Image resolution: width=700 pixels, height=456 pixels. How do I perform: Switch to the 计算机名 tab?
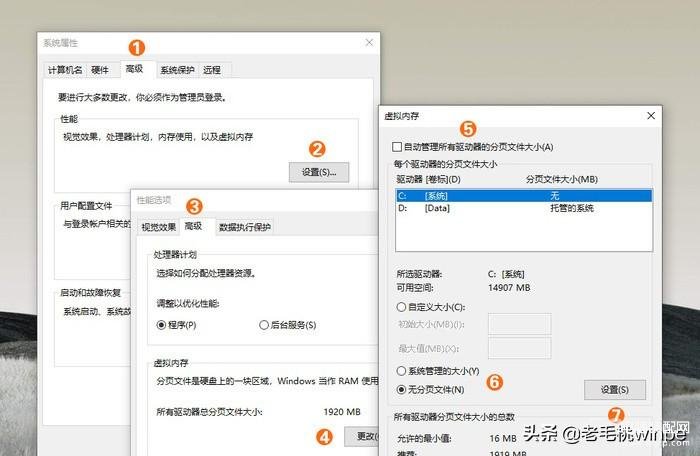point(65,70)
